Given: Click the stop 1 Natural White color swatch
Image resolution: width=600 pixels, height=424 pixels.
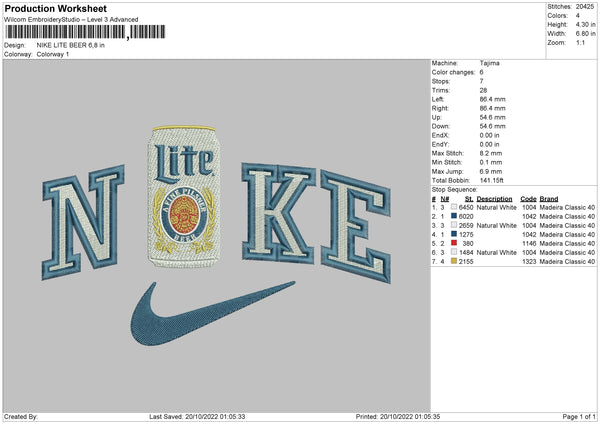Looking at the screenshot, I should coord(454,207).
